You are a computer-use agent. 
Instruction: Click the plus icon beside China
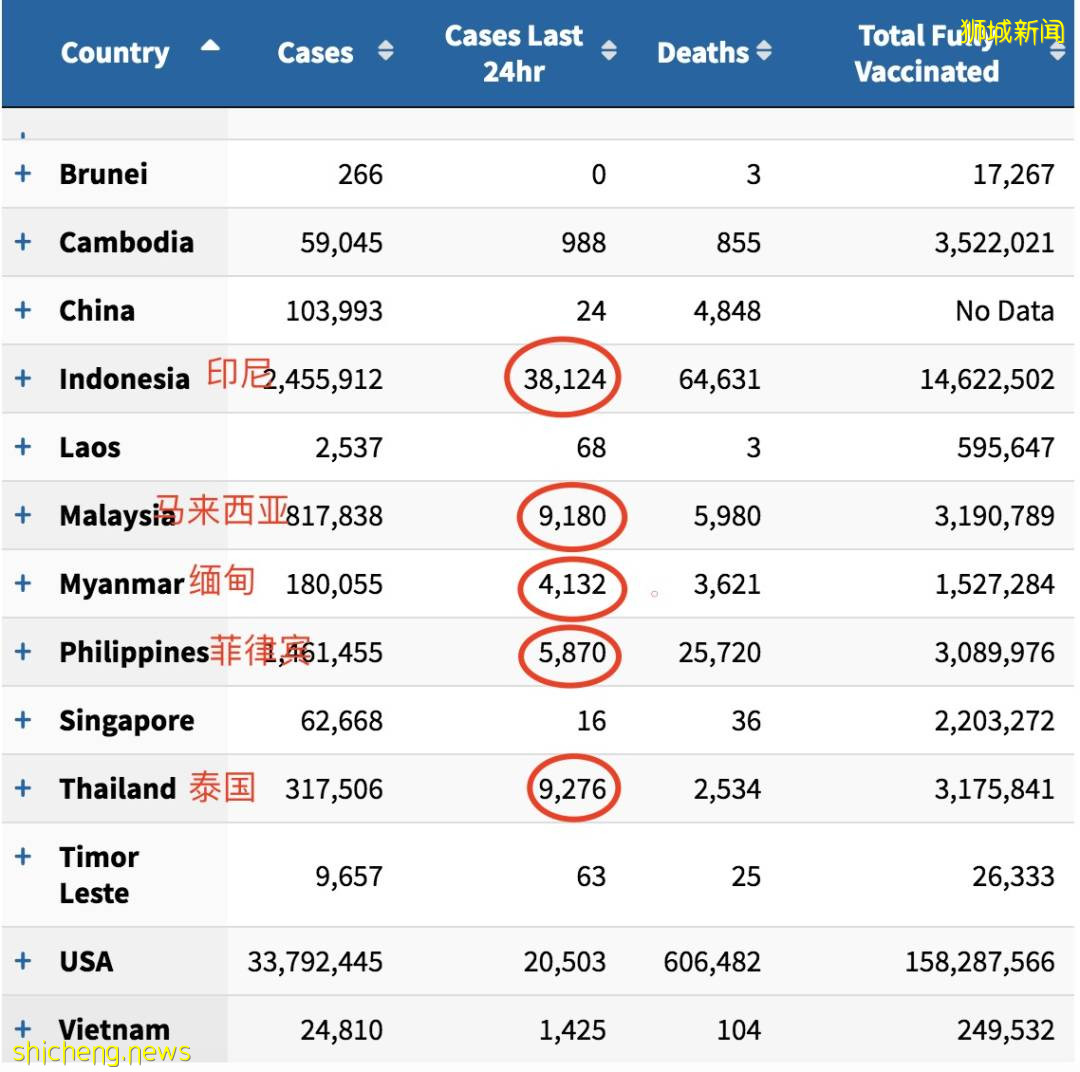(x=22, y=310)
